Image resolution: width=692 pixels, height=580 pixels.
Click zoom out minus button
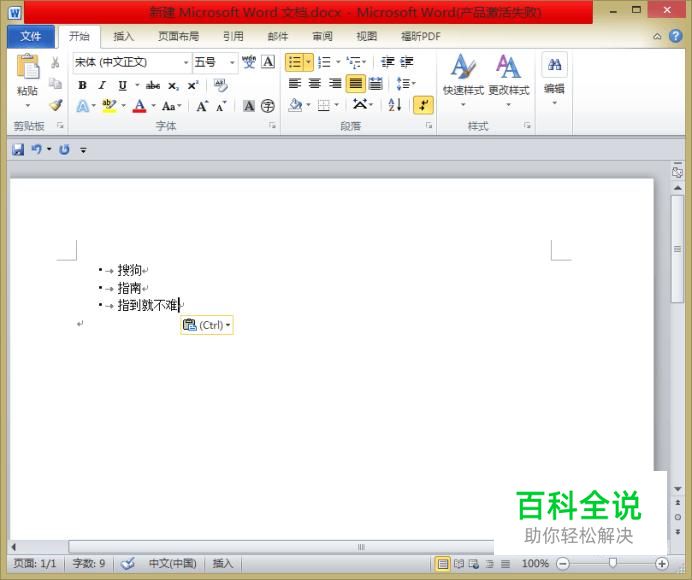click(x=563, y=564)
